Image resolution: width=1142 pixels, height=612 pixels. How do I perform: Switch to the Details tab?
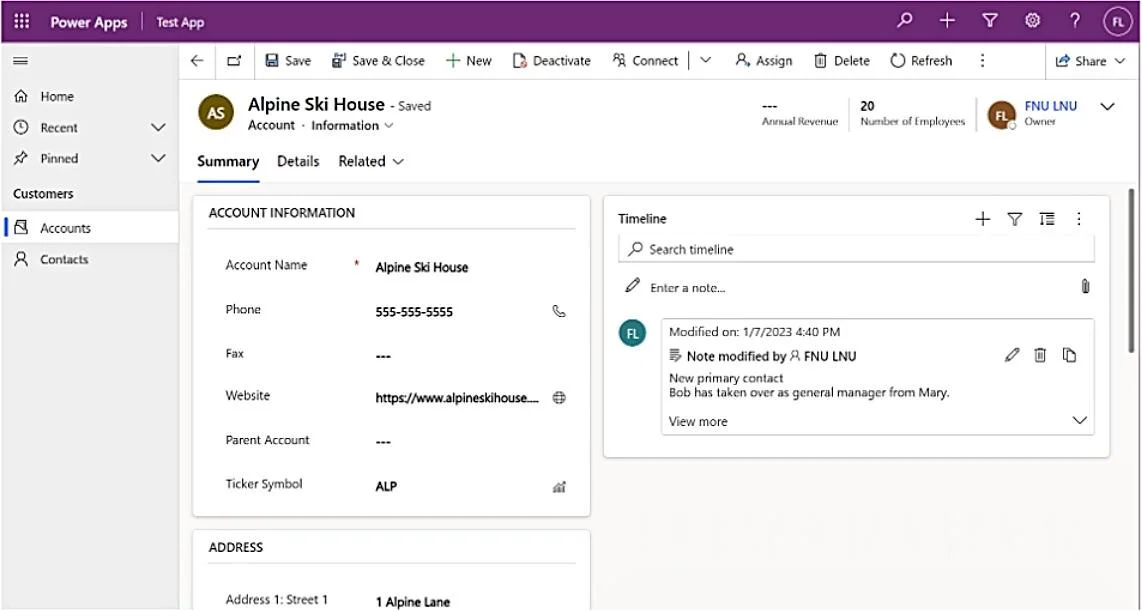click(x=298, y=162)
